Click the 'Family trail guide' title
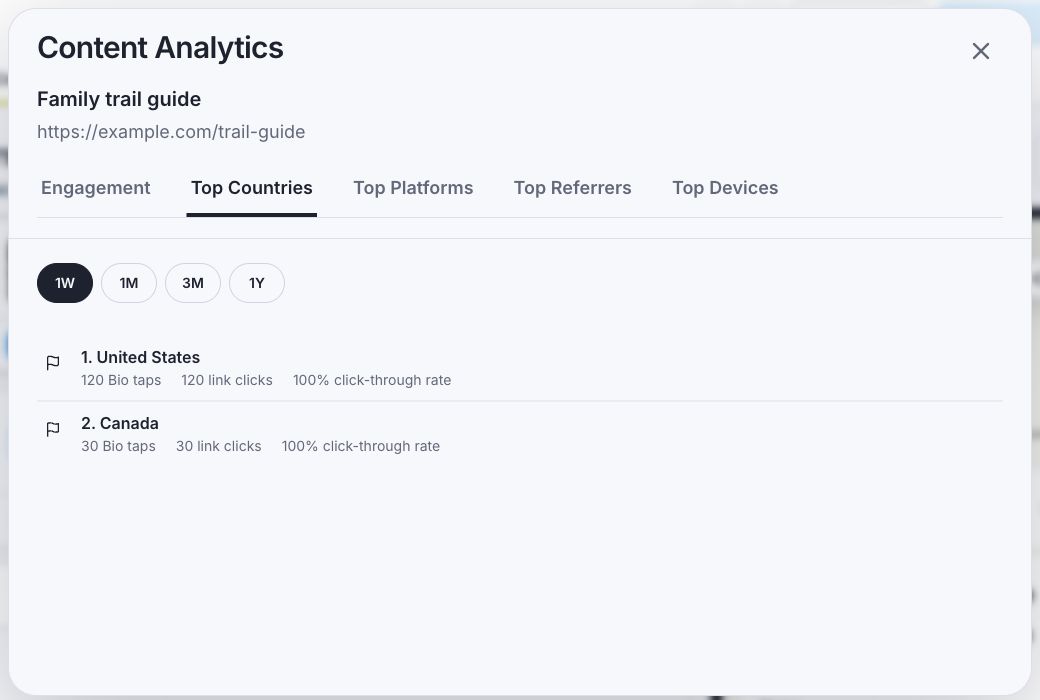This screenshot has height=700, width=1040. coord(119,100)
